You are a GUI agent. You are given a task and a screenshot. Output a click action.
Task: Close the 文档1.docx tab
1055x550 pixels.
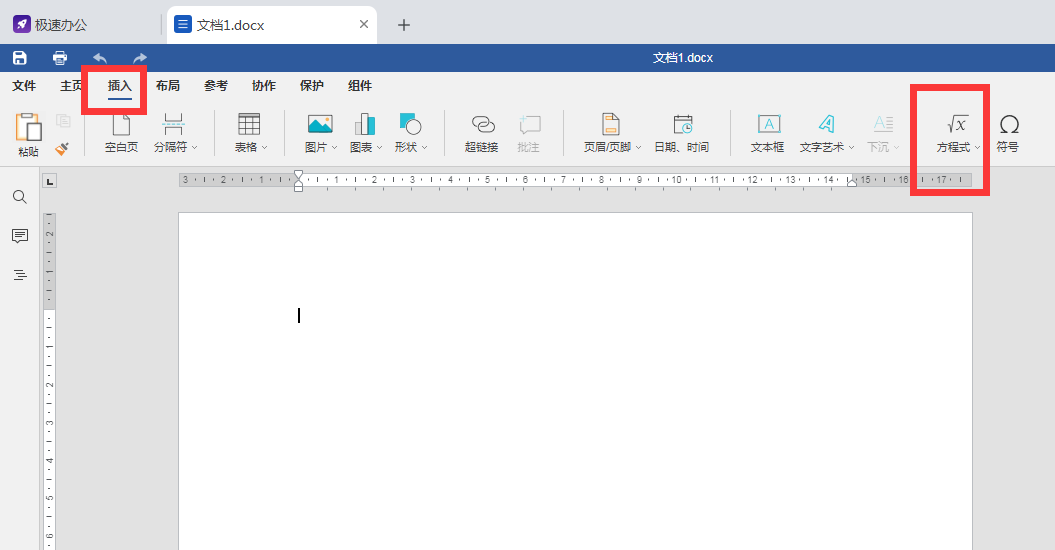[364, 24]
